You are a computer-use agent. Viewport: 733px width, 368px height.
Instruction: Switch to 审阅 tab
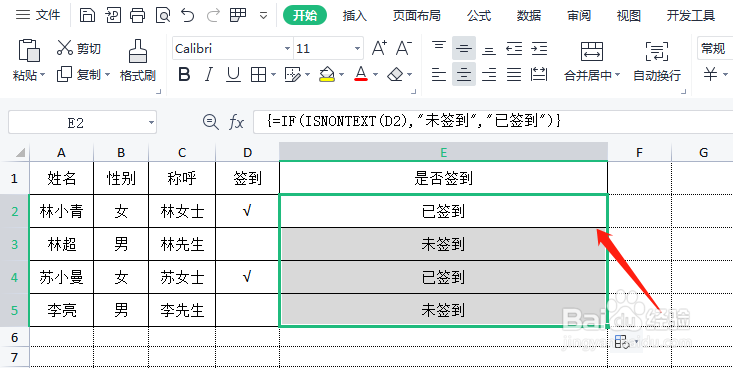[579, 15]
